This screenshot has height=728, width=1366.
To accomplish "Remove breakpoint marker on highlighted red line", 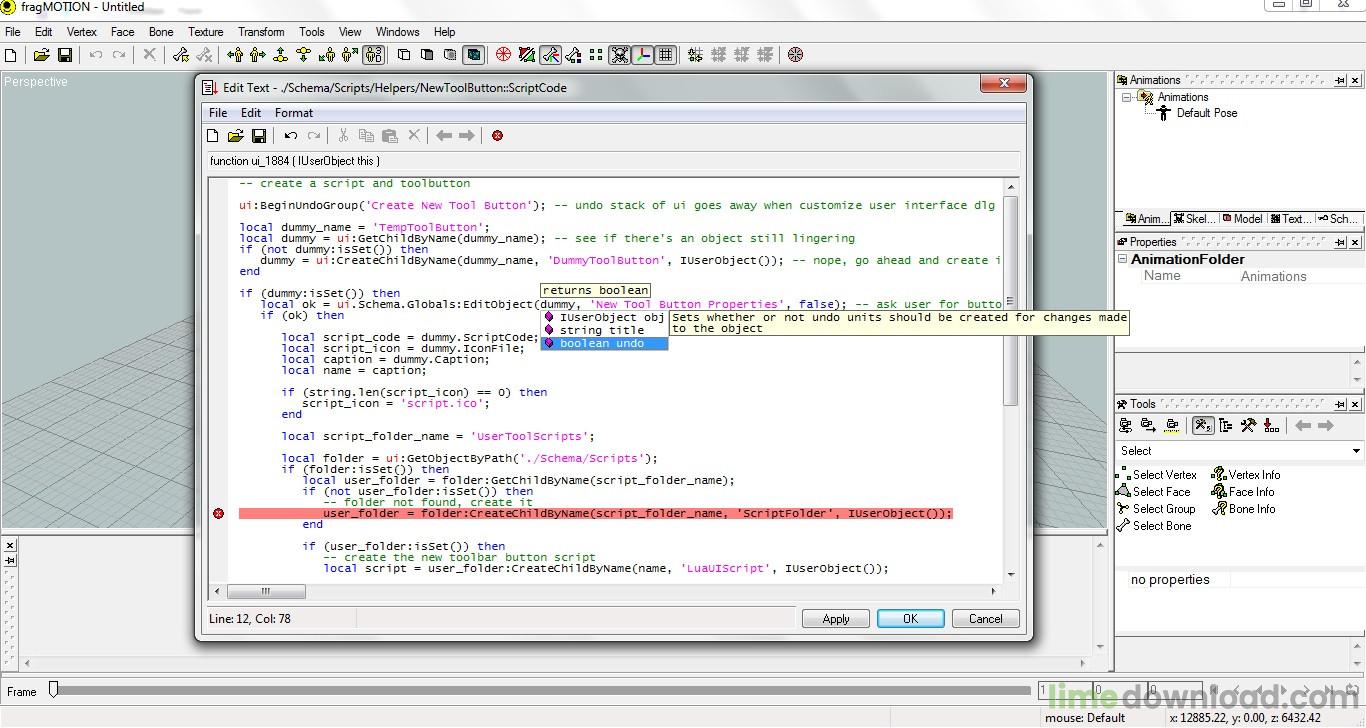I will click(219, 514).
